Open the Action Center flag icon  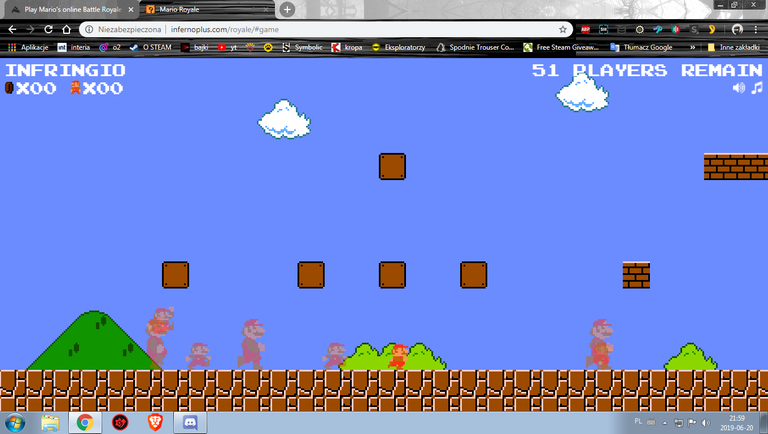tap(692, 423)
